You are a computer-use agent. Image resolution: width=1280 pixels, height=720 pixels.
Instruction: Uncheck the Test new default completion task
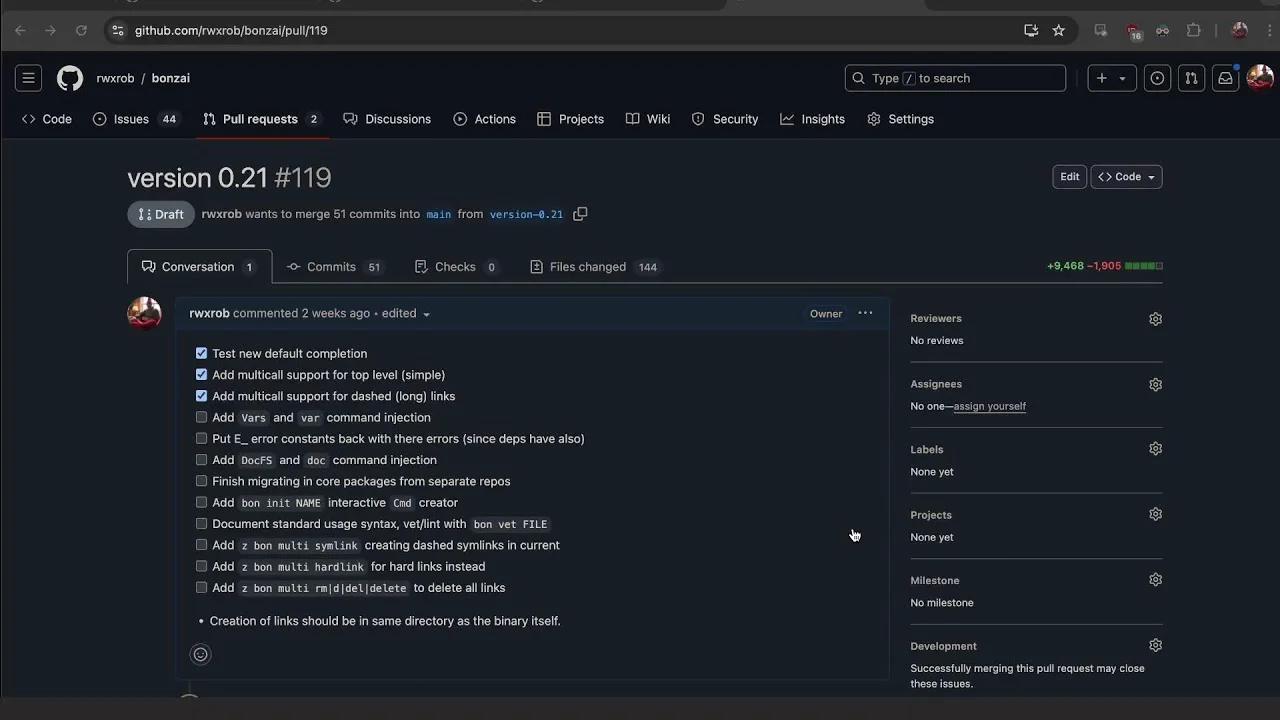[201, 353]
